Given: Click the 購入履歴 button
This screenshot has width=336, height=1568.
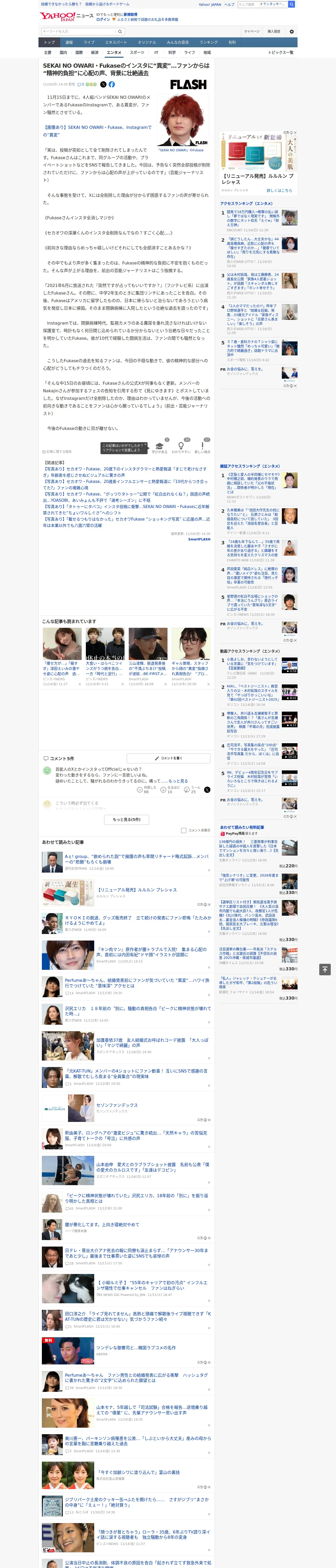Looking at the screenshot, I should click(274, 32).
